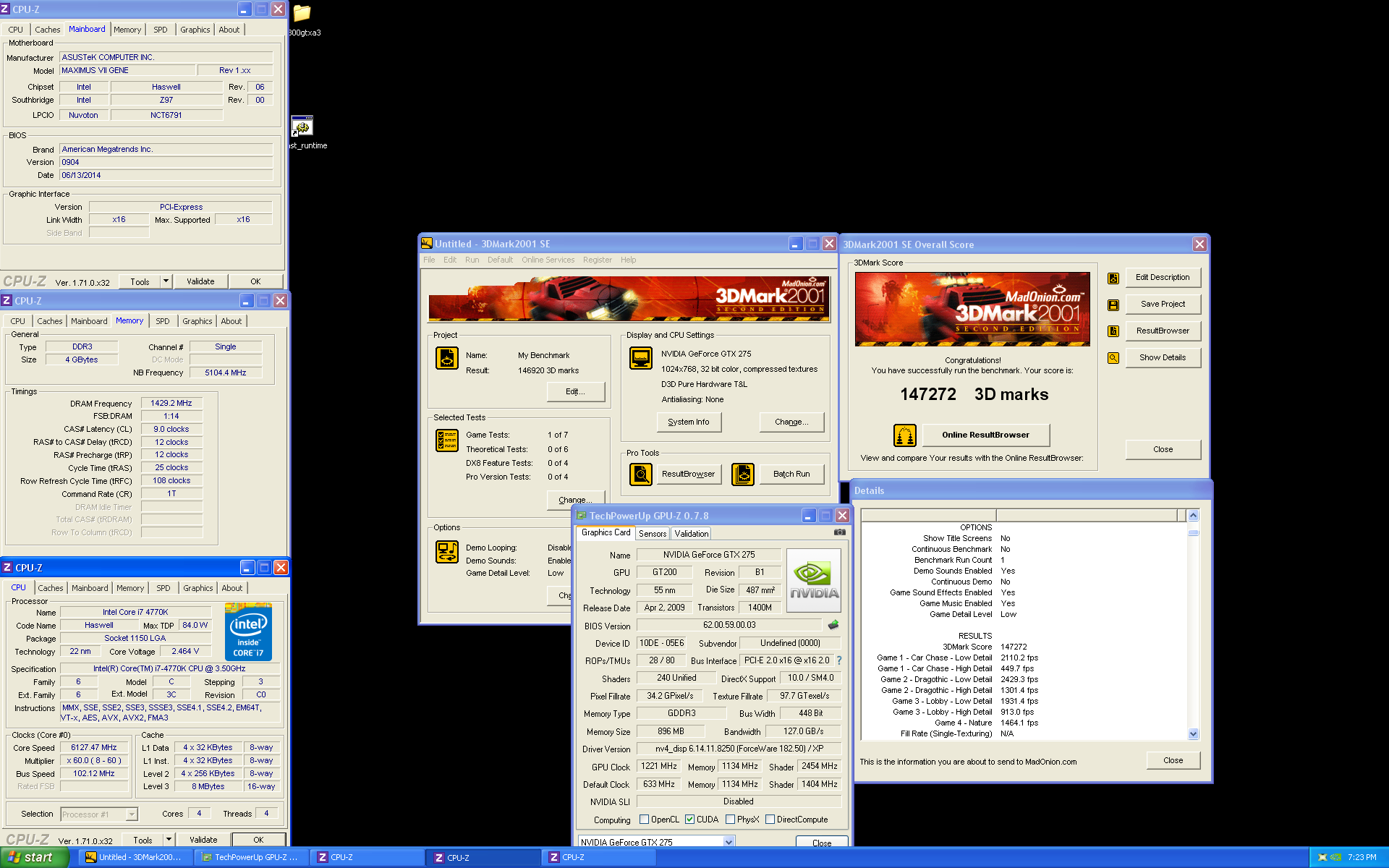Click the Display and CPU Settings monitor icon
Image resolution: width=1389 pixels, height=868 pixels.
(641, 358)
